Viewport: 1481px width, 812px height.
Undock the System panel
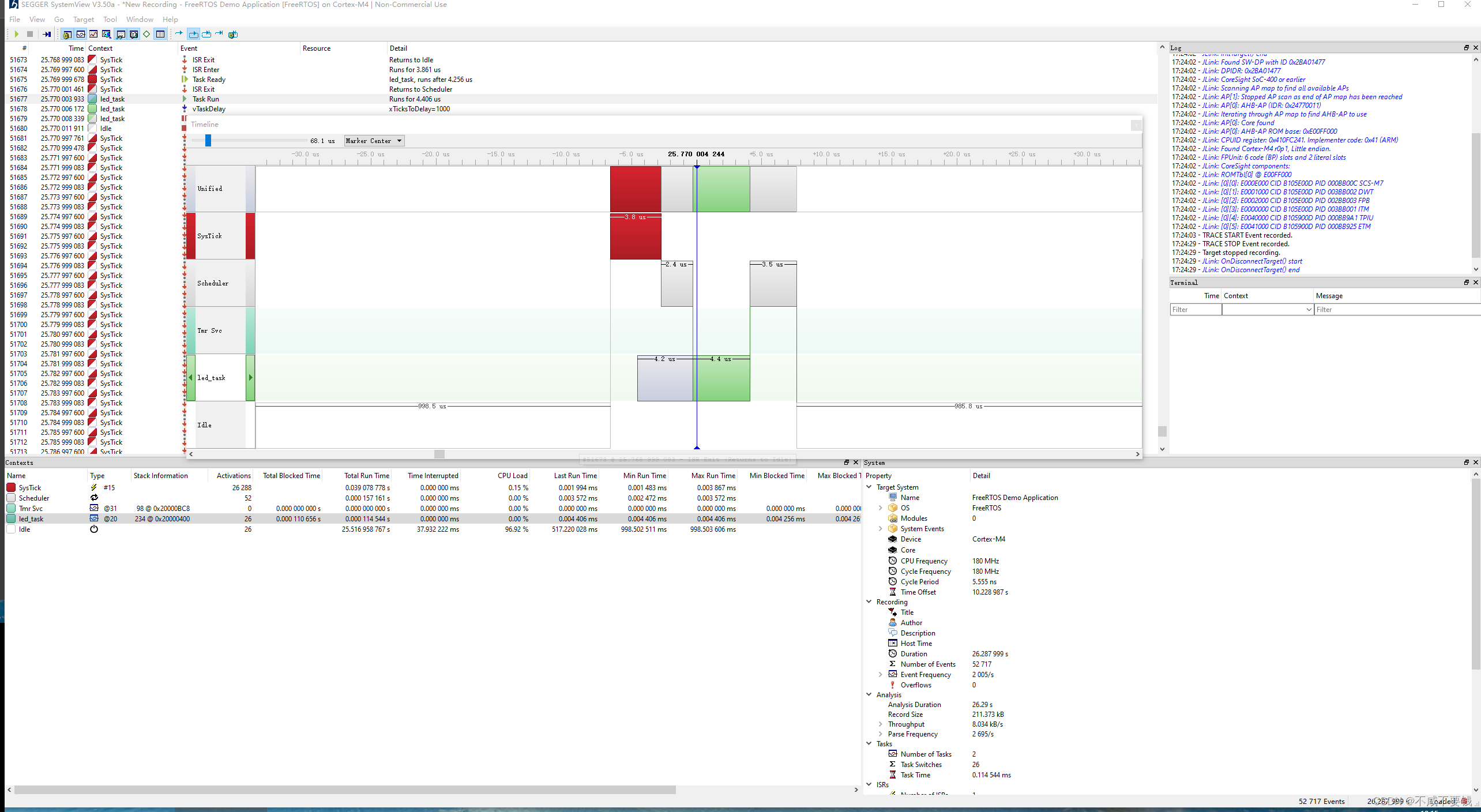click(x=1467, y=463)
